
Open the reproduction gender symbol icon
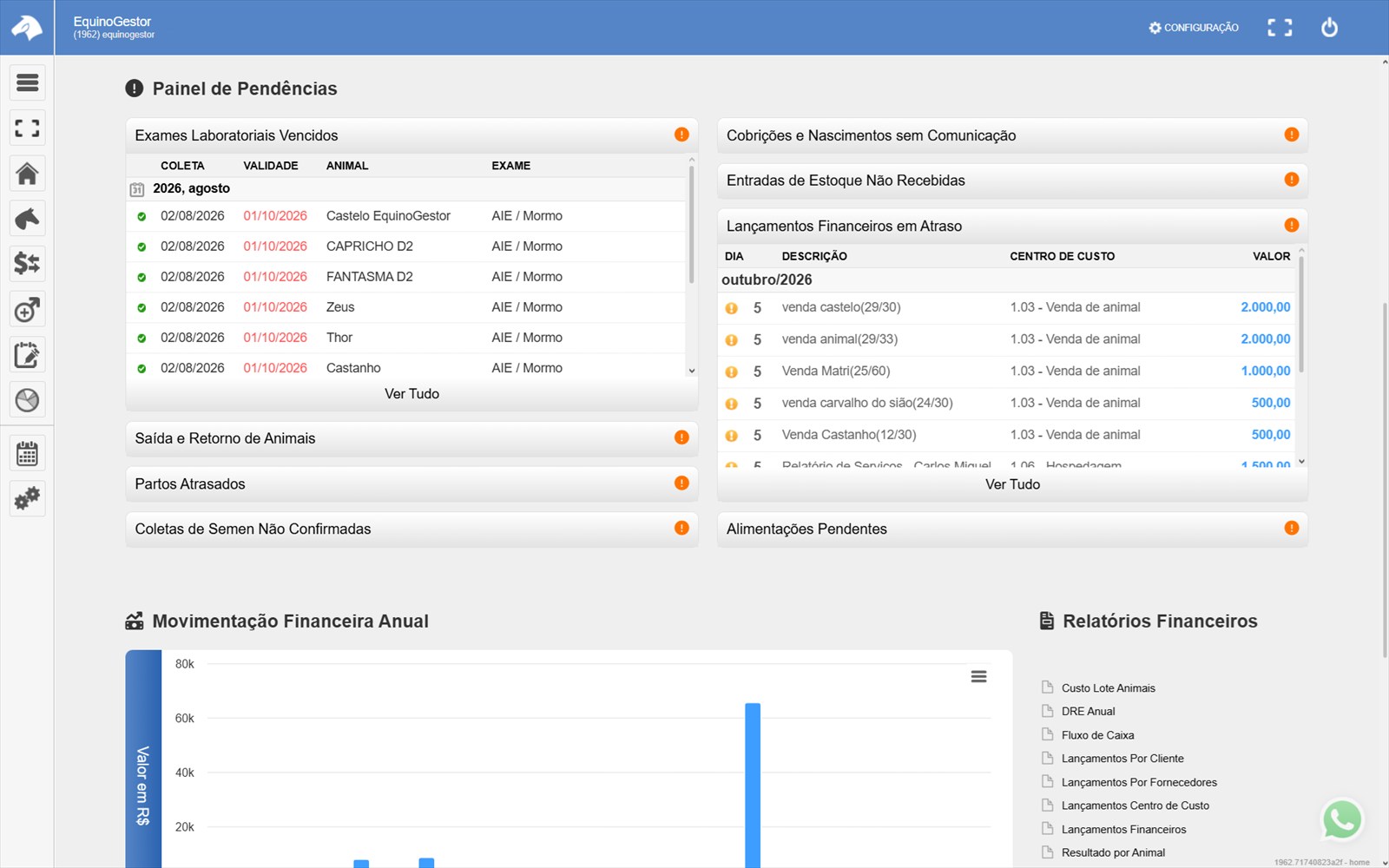click(x=27, y=310)
